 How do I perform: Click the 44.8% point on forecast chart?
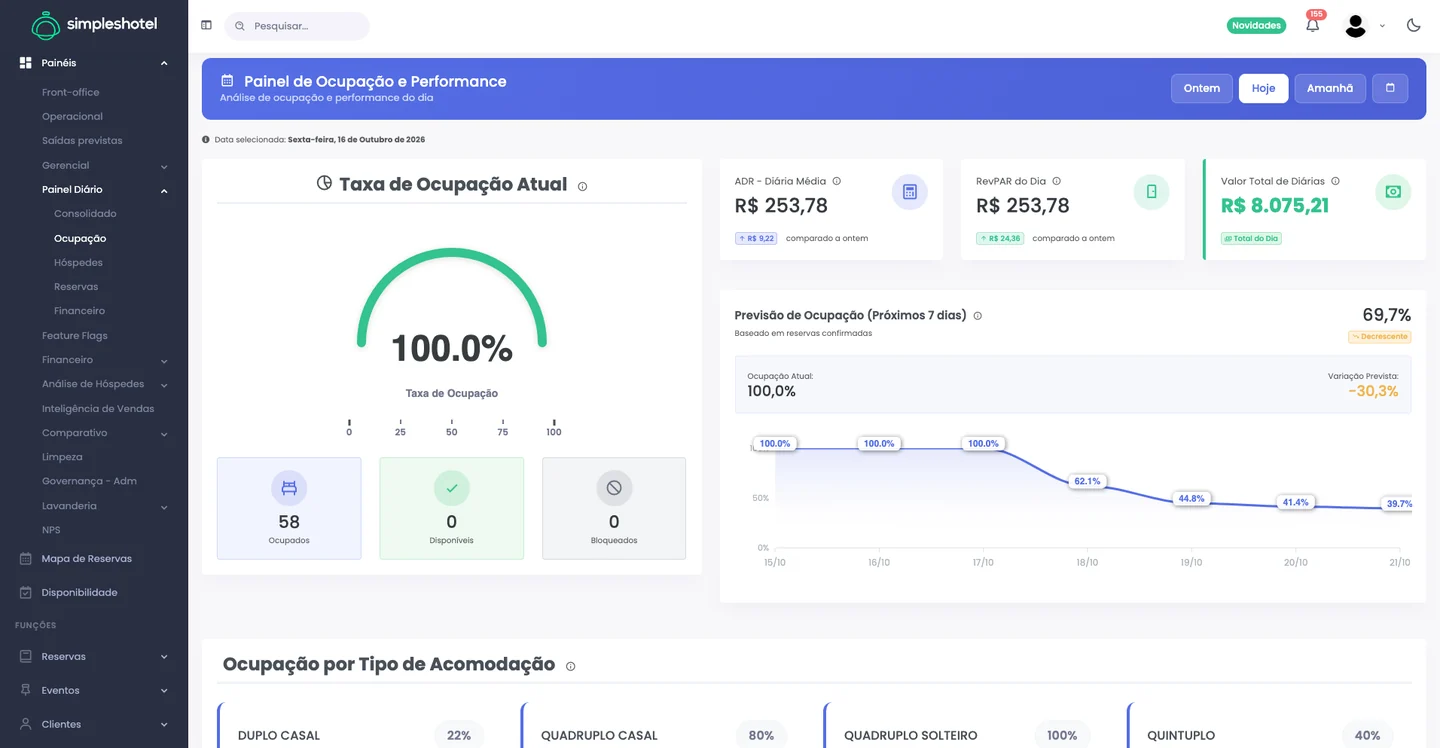(x=1191, y=498)
